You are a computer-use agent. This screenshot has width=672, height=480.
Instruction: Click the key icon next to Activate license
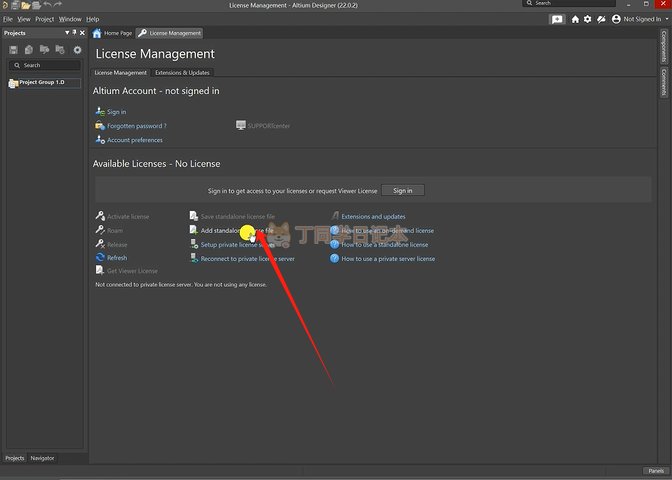tap(100, 216)
